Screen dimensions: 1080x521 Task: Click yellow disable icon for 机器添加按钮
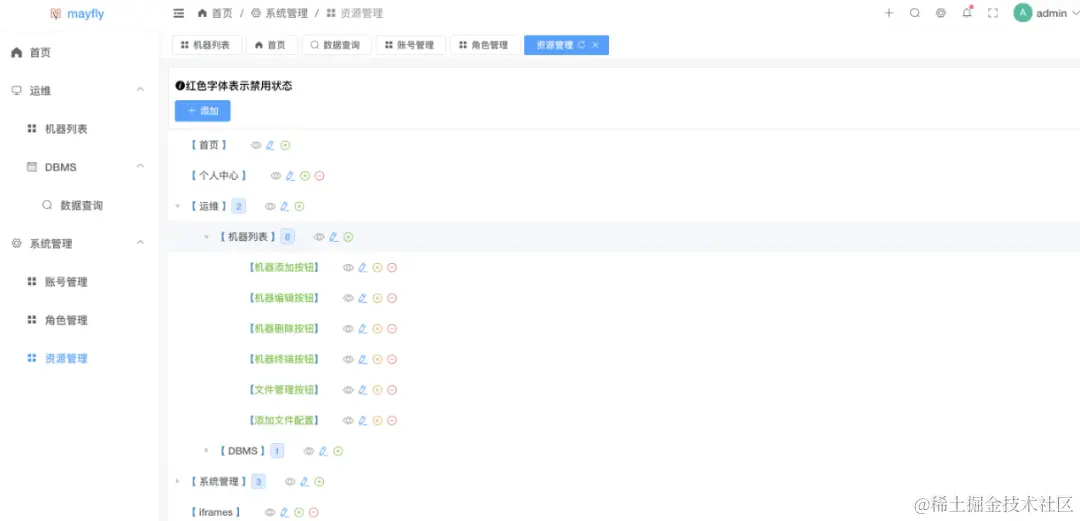377,267
